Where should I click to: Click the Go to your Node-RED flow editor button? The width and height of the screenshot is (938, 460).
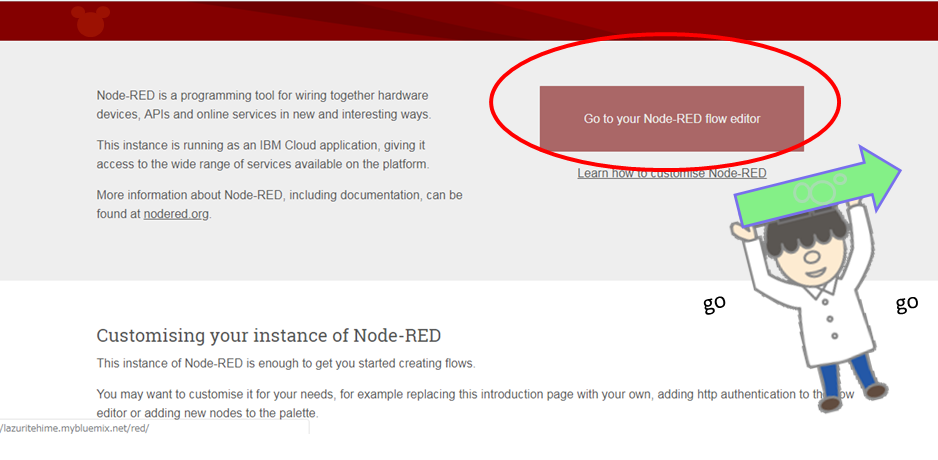(x=671, y=118)
